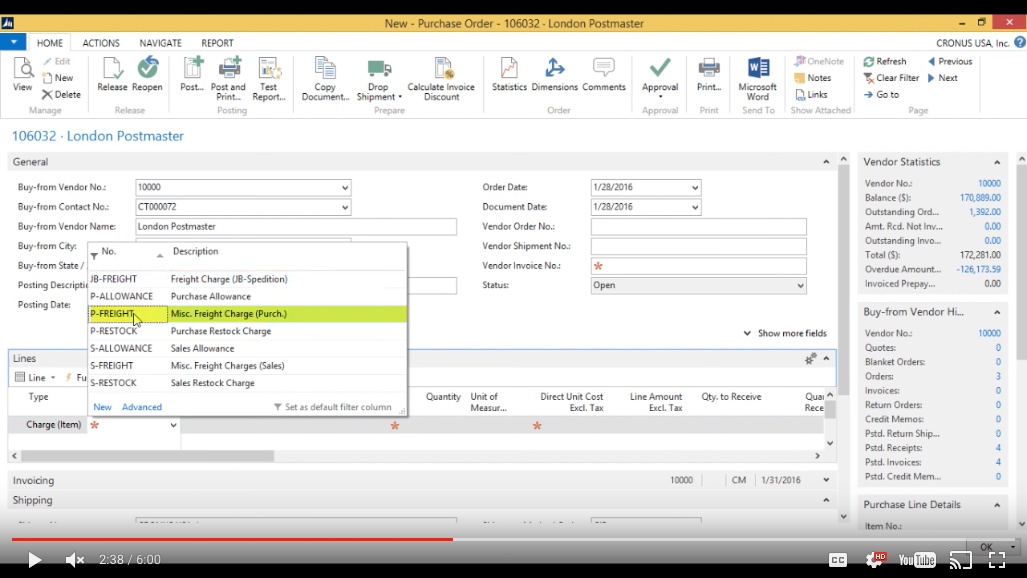Screen dimensions: 1027x578
Task: Create a New document from ribbon
Action: [58, 77]
